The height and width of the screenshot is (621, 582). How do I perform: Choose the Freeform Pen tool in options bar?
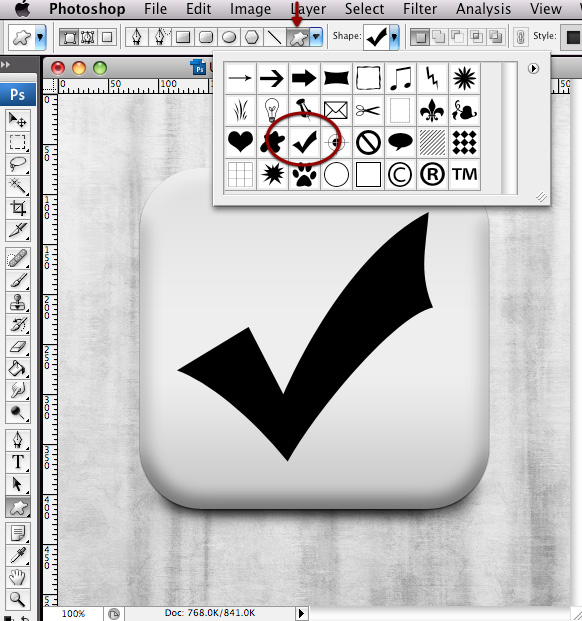[x=160, y=37]
